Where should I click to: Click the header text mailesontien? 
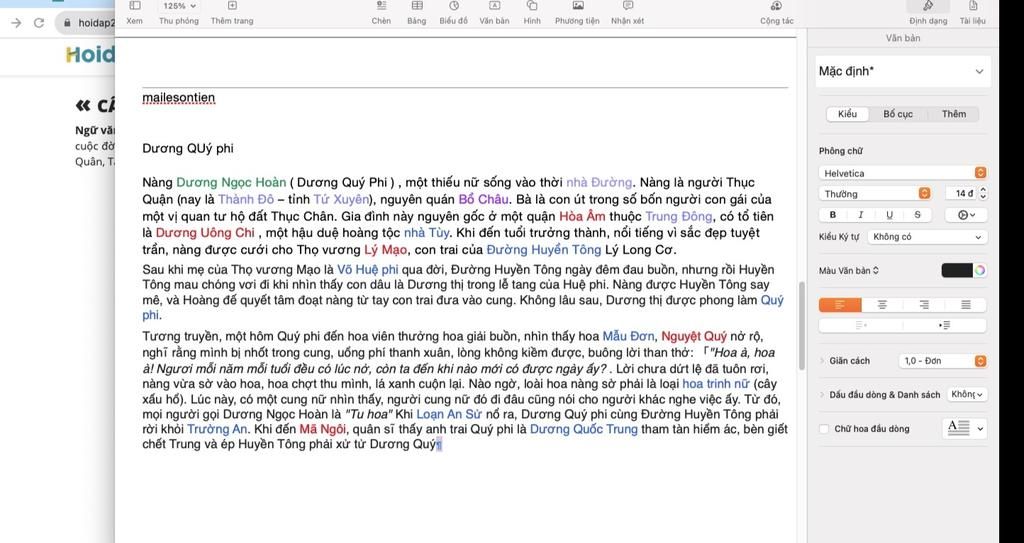[178, 98]
